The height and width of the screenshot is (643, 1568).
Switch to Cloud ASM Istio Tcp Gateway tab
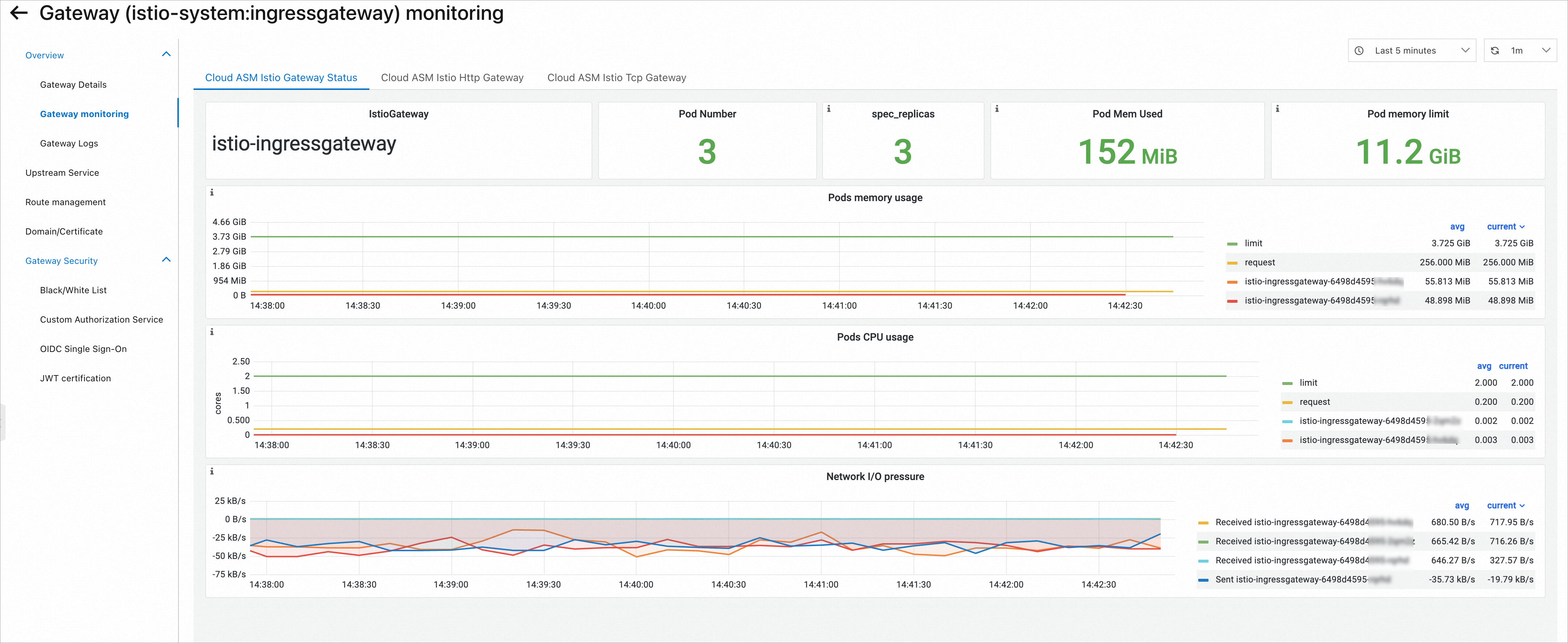[x=616, y=77]
